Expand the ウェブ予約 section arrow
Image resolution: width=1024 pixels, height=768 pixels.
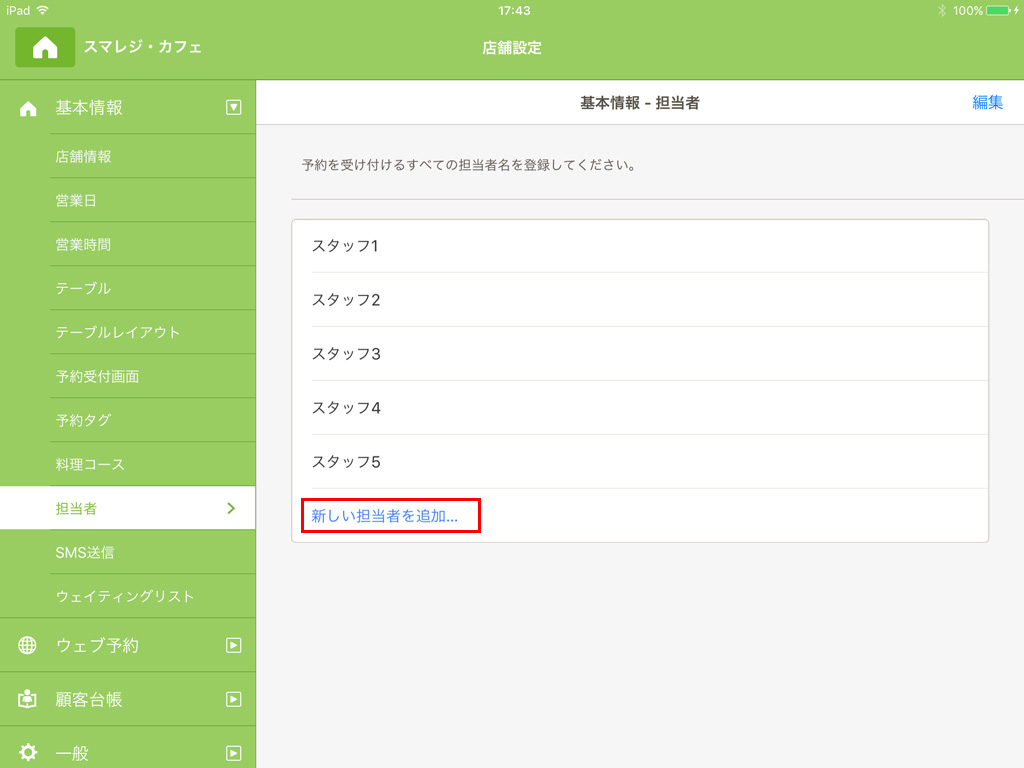[234, 645]
